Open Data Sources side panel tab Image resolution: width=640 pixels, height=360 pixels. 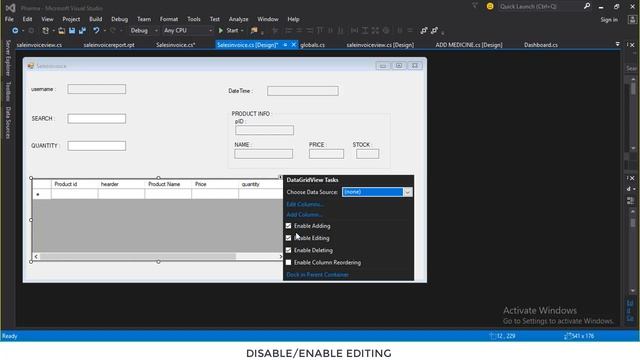(x=8, y=122)
